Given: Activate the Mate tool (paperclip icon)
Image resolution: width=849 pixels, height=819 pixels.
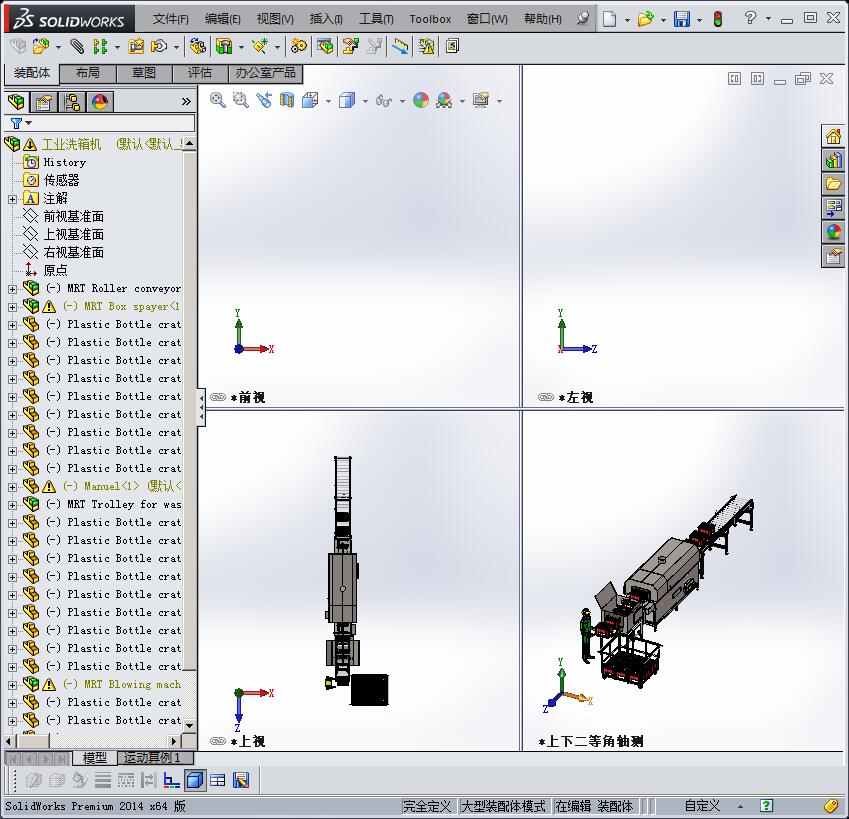Looking at the screenshot, I should (x=77, y=46).
